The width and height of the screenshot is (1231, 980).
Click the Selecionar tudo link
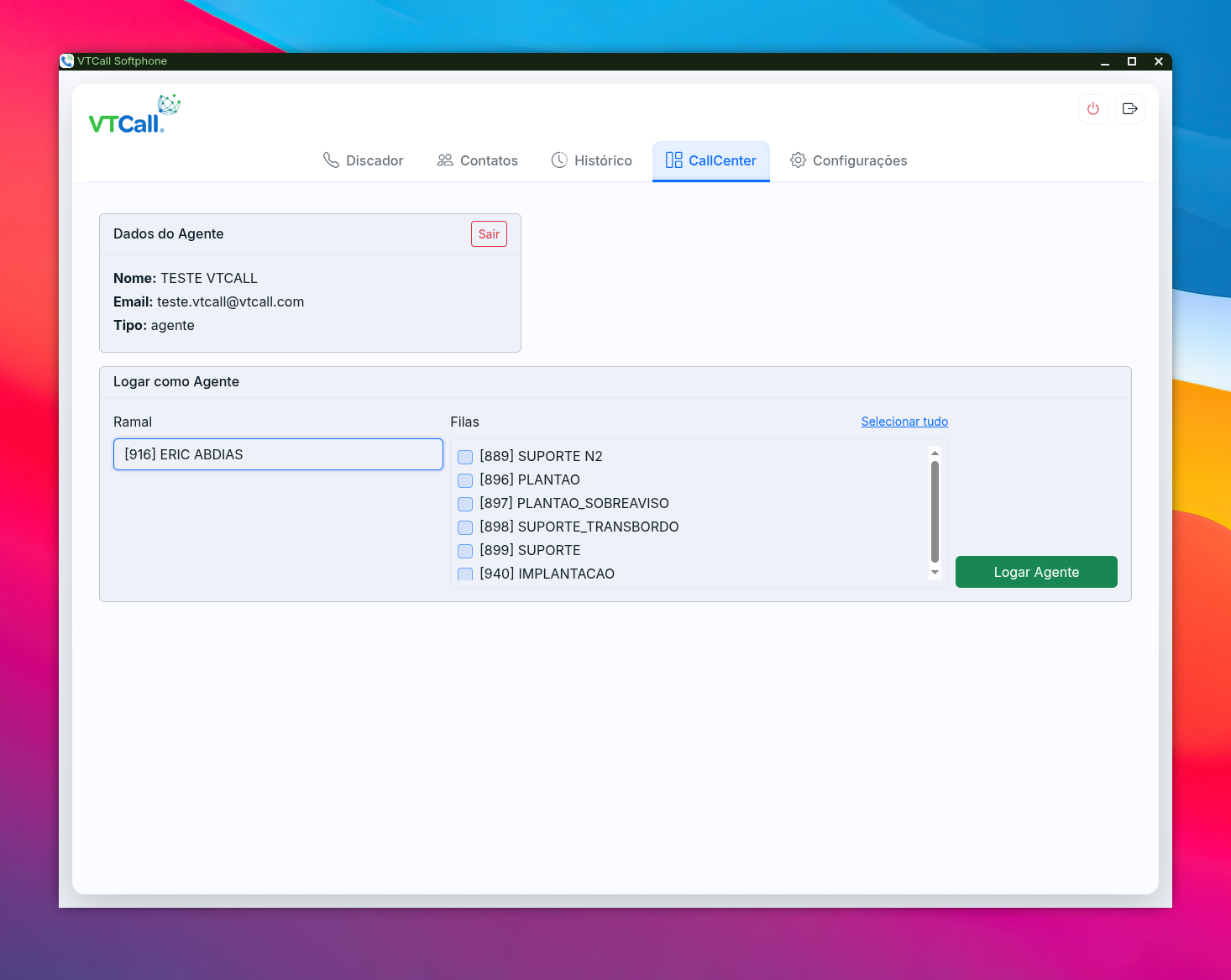[x=904, y=422]
